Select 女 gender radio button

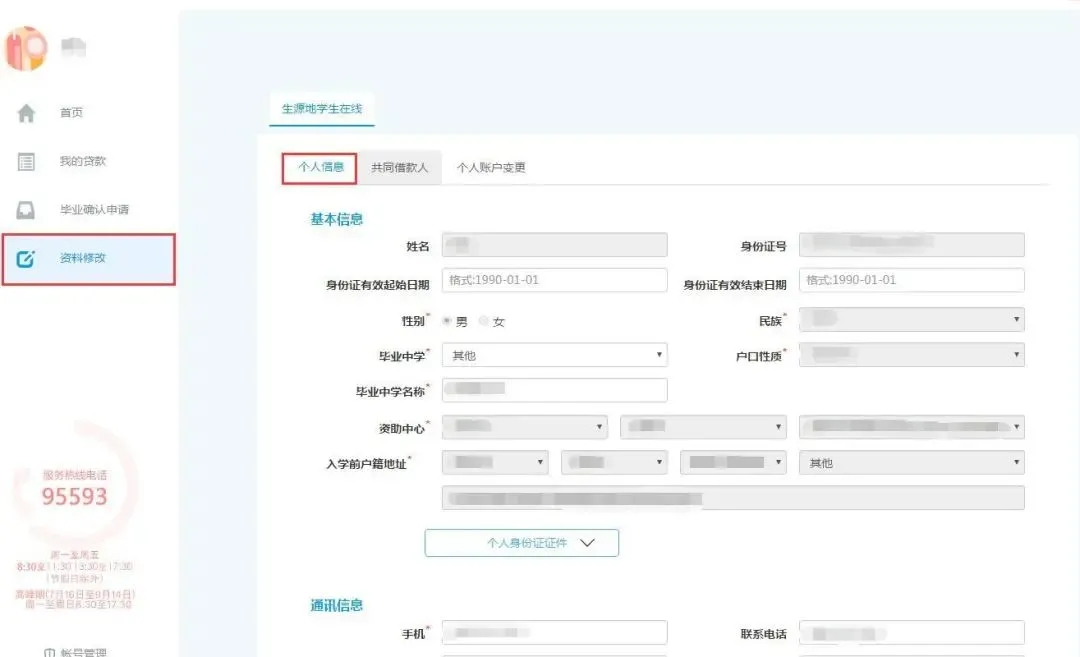[x=484, y=321]
